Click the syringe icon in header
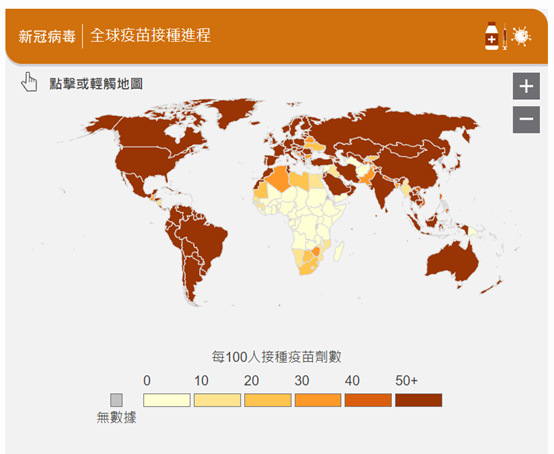Screen dimensions: 554x454 coord(505,36)
